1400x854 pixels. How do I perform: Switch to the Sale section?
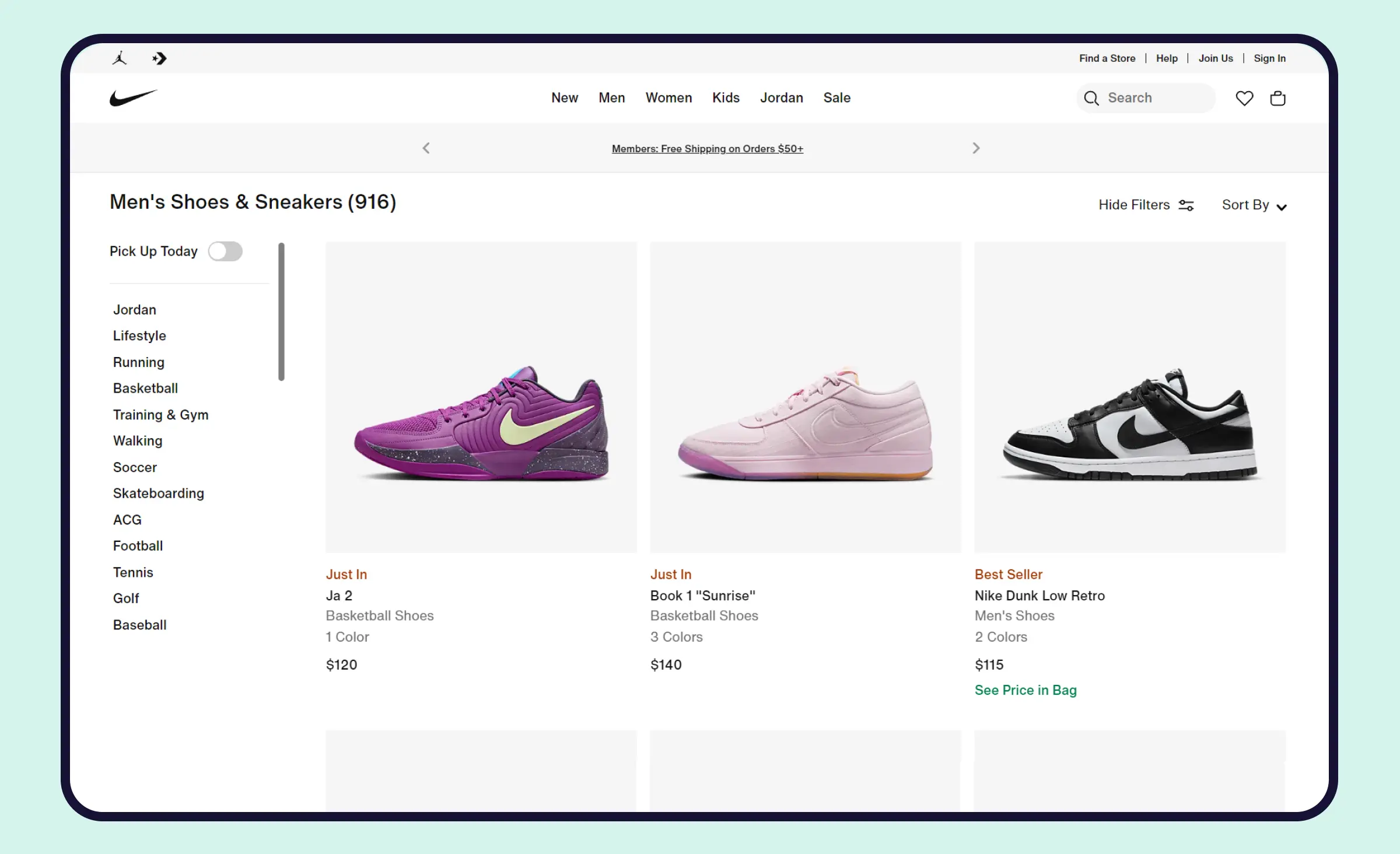[x=836, y=97]
